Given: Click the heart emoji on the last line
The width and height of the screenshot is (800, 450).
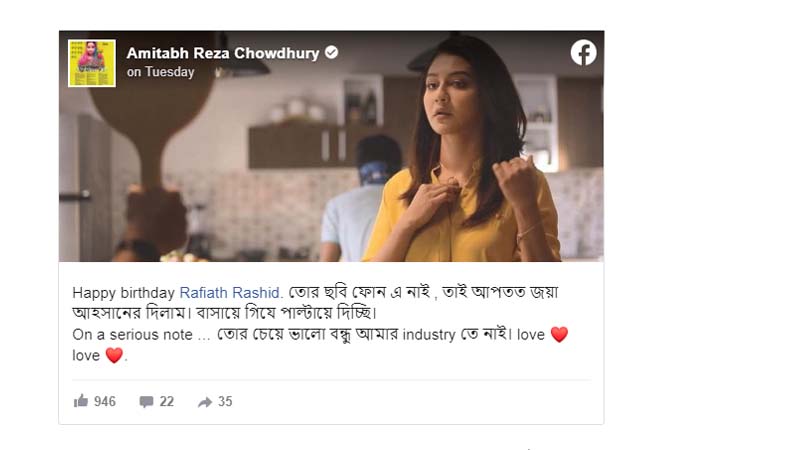Looking at the screenshot, I should [114, 355].
